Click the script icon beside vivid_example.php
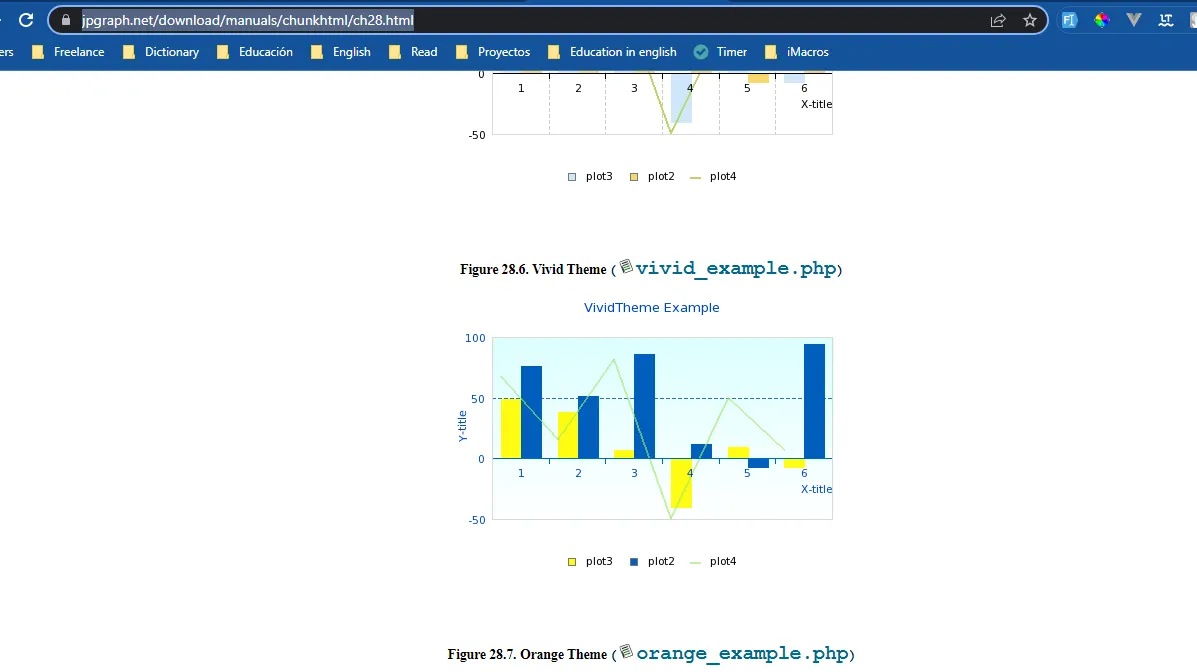 tap(626, 266)
